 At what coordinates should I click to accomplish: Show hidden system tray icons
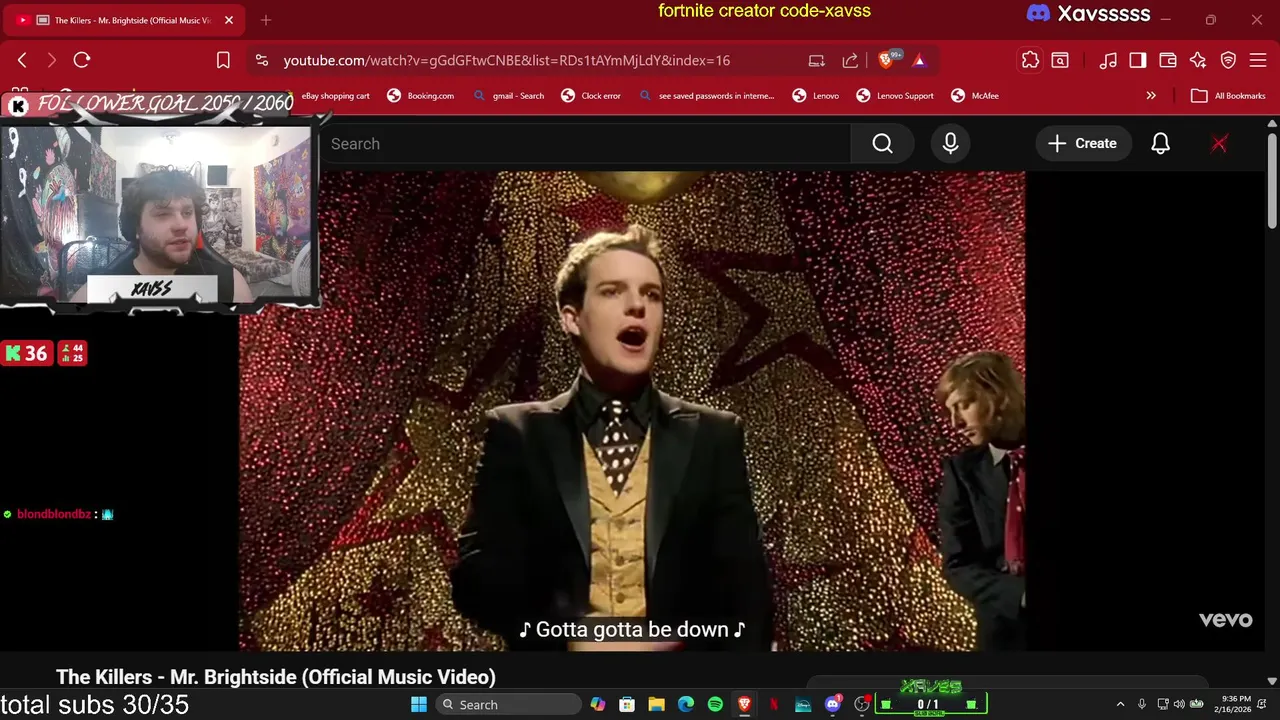(x=1120, y=704)
